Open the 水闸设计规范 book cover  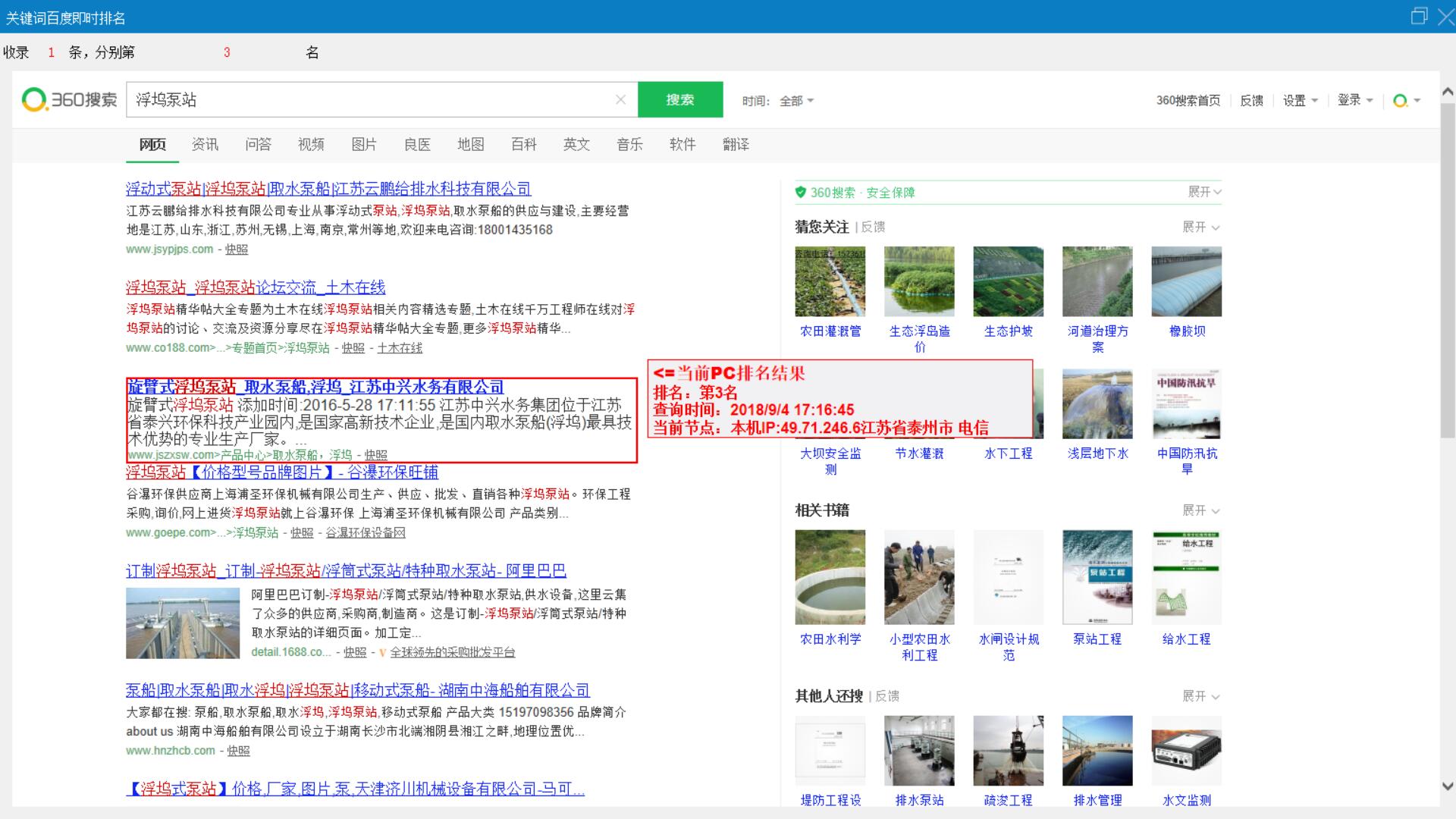pos(1008,577)
